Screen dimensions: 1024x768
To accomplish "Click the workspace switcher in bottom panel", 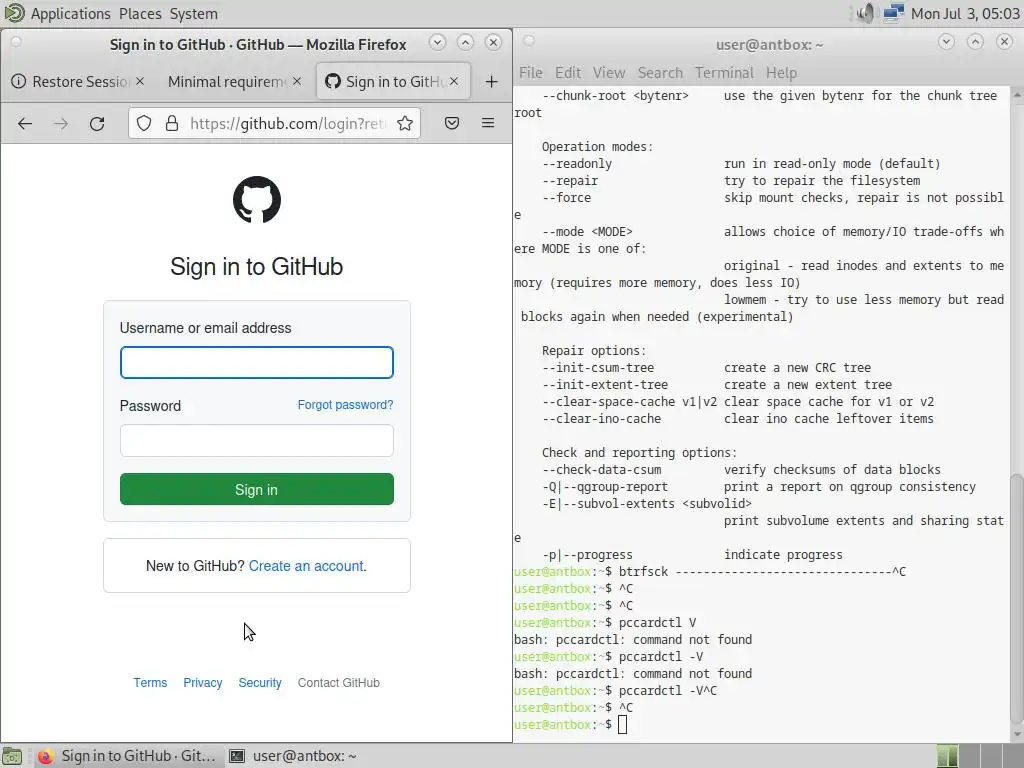I will click(x=978, y=756).
